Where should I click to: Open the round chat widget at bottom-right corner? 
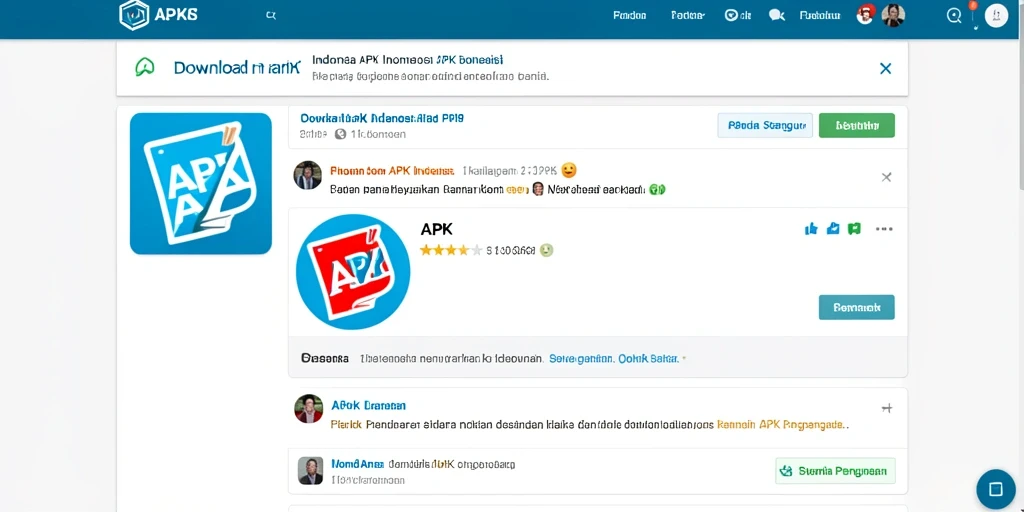point(996,489)
